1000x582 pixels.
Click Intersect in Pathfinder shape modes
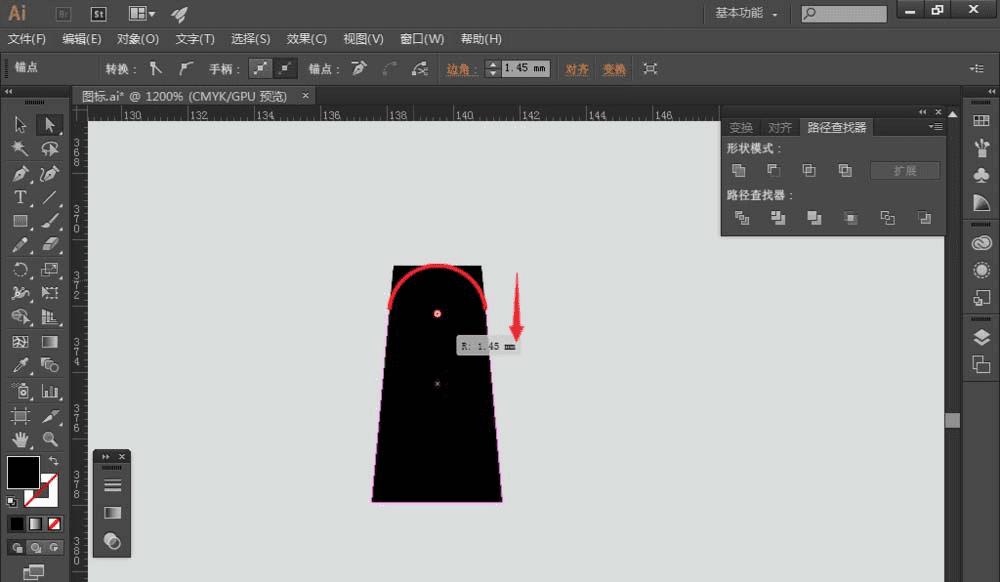coord(809,170)
